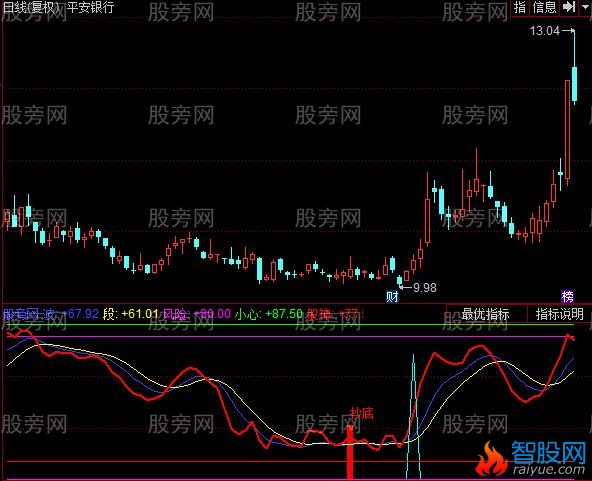Click the tall red candlestick below 13.04
592x481 pixels.
coord(567,130)
